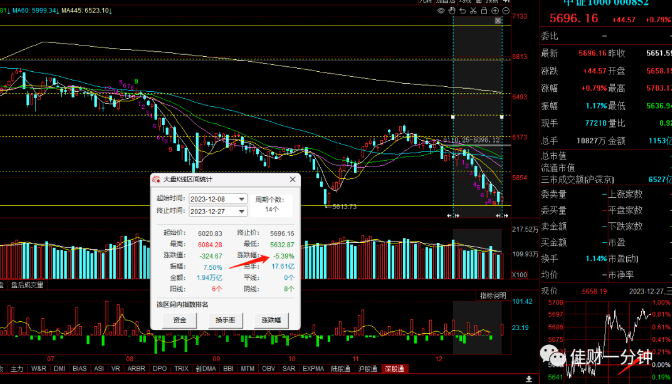672x384 pixels.
Task: Close the shaded range selection with X
Action: click(x=498, y=21)
